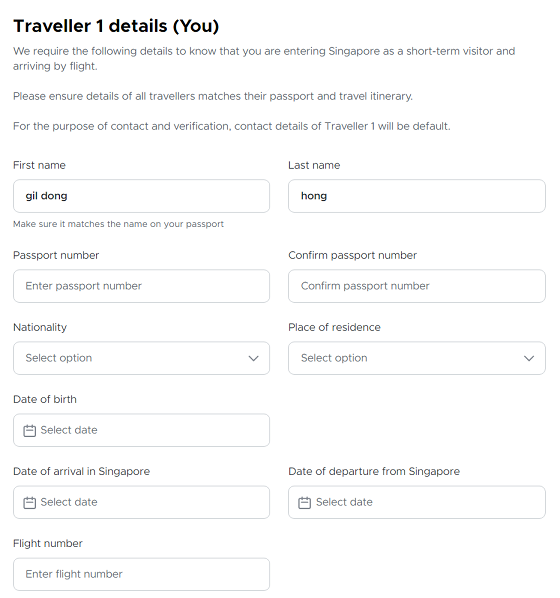This screenshot has width=560, height=598.
Task: Focus the Last name field with hong
Action: pyautogui.click(x=417, y=196)
